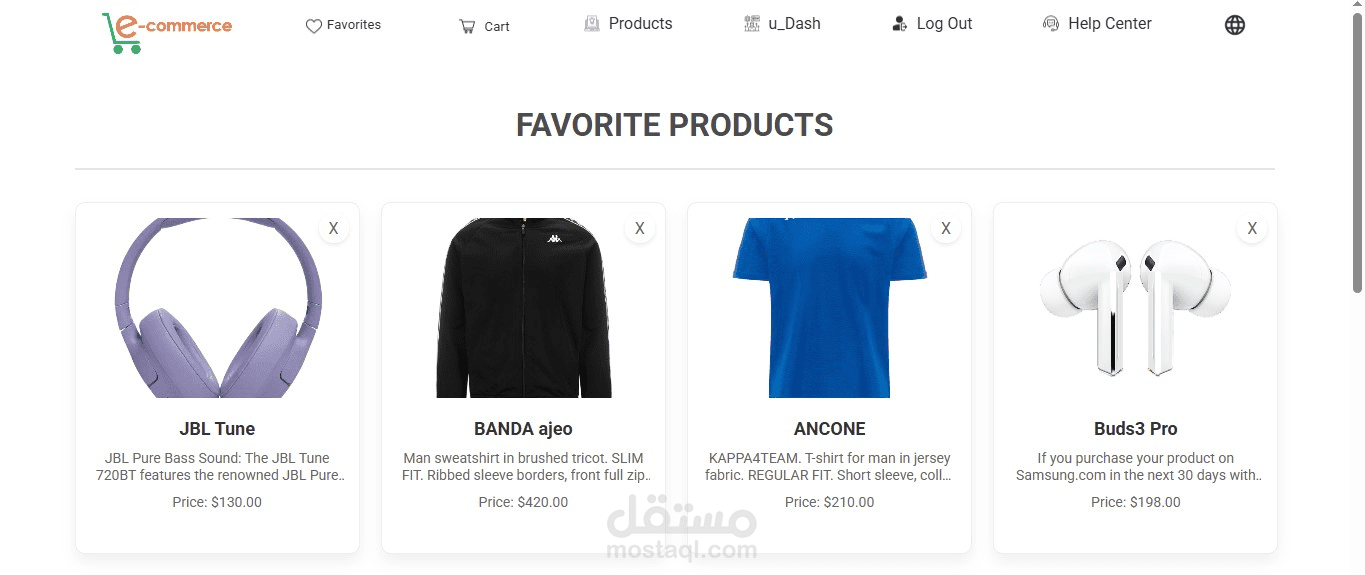
Task: Click the Products icon in navbar
Action: (592, 23)
